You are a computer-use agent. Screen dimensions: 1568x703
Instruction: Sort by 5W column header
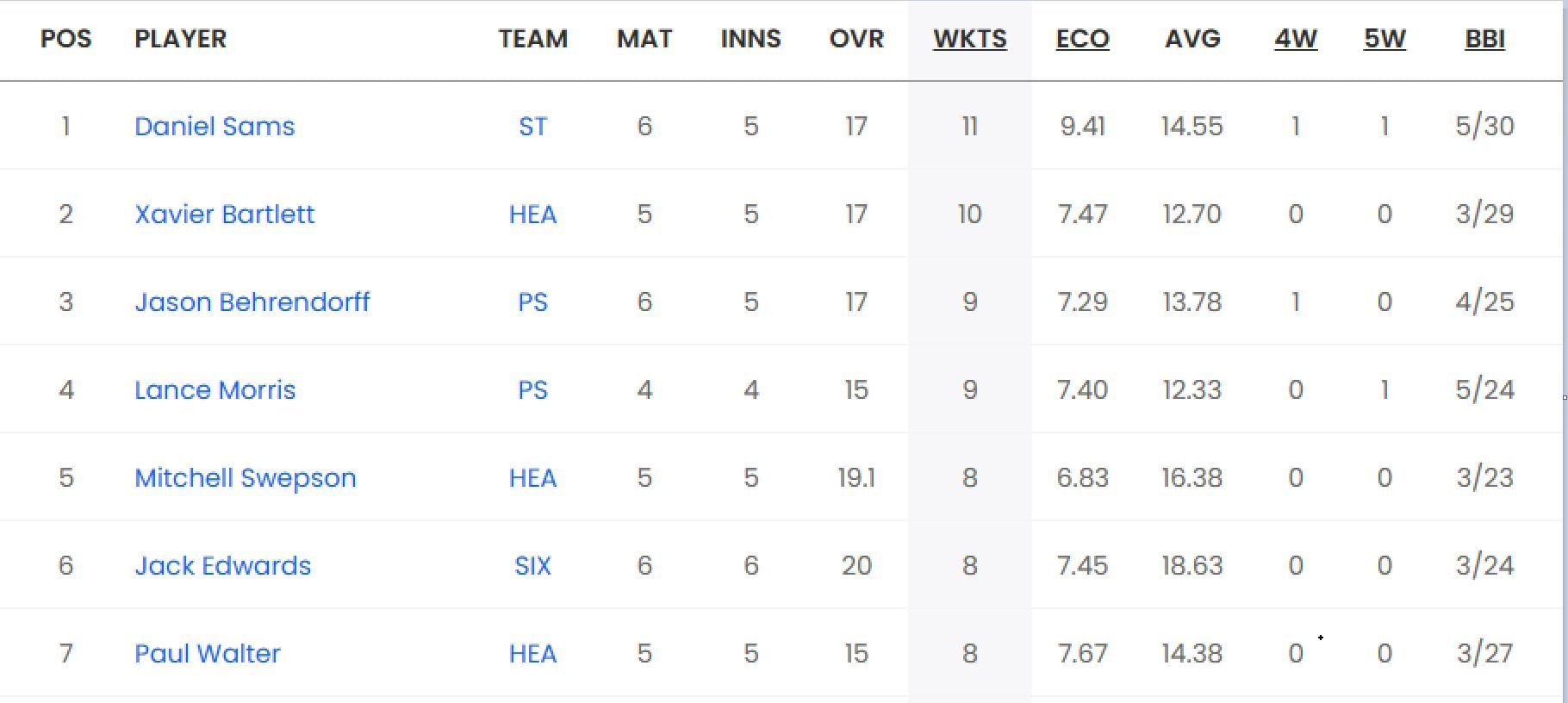(x=1384, y=39)
